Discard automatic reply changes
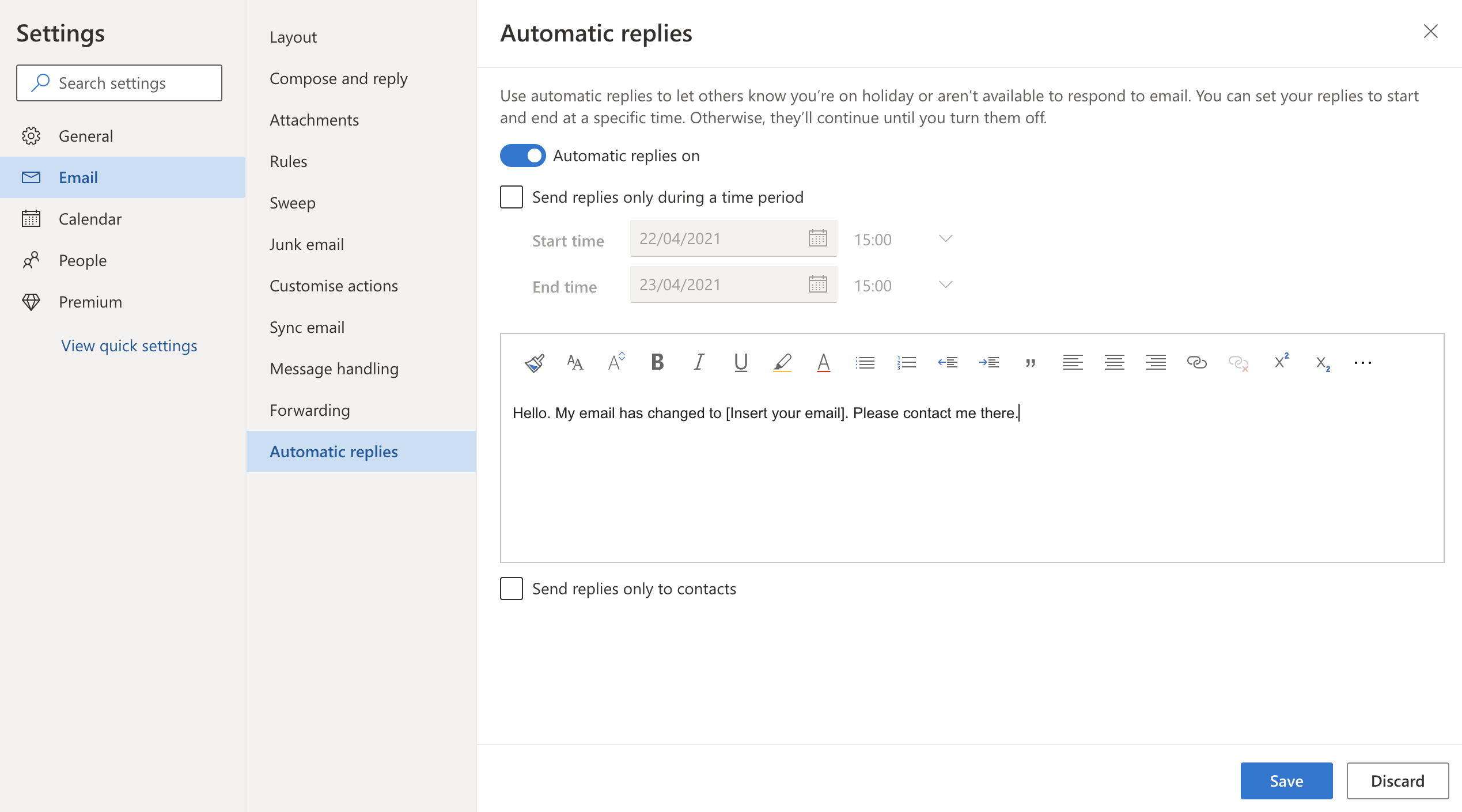1462x812 pixels. pyautogui.click(x=1397, y=781)
